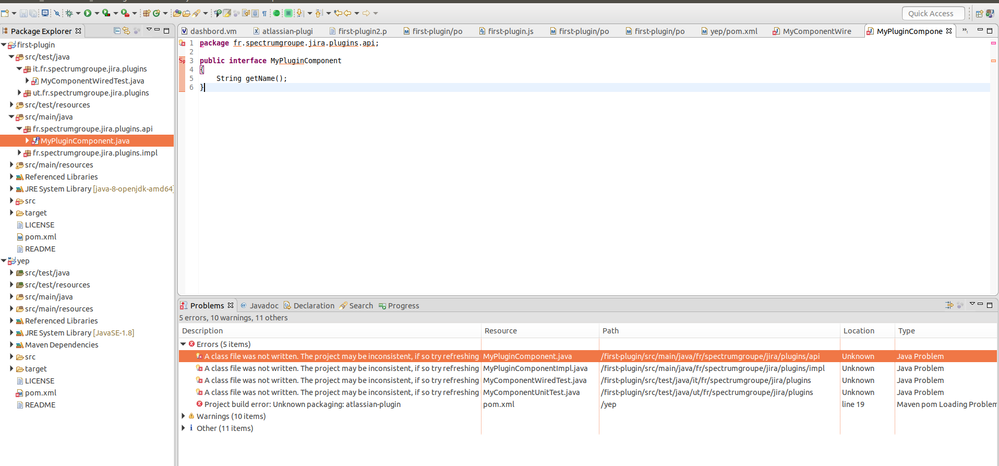Select JRE System Library [JavaSE-1.8] in yep
Viewport: 999px width, 466px height.
click(79, 333)
